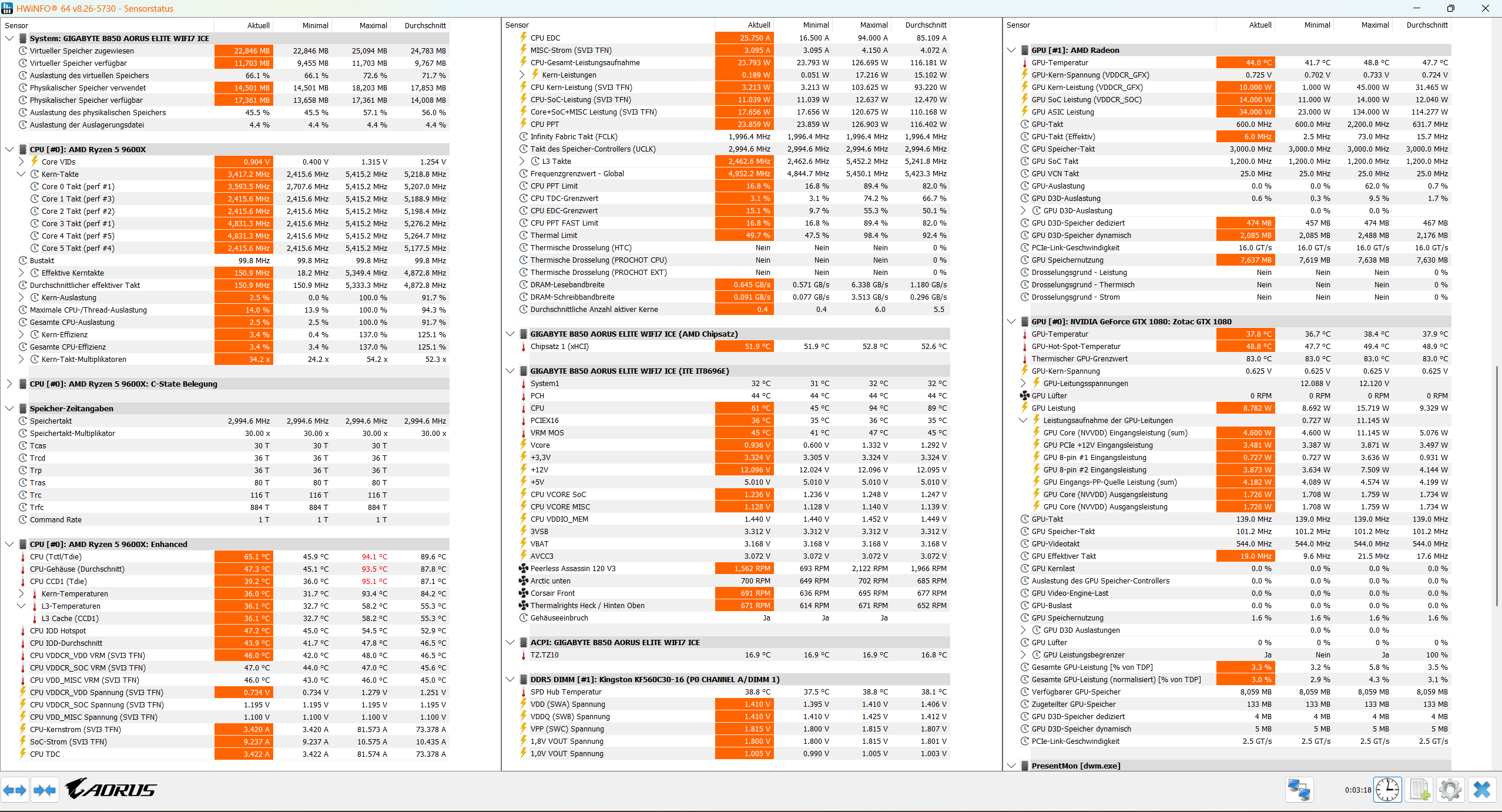Click the thermometer icon beside GPU-Temperatur
Viewport: 1502px width, 812px height.
(1024, 62)
